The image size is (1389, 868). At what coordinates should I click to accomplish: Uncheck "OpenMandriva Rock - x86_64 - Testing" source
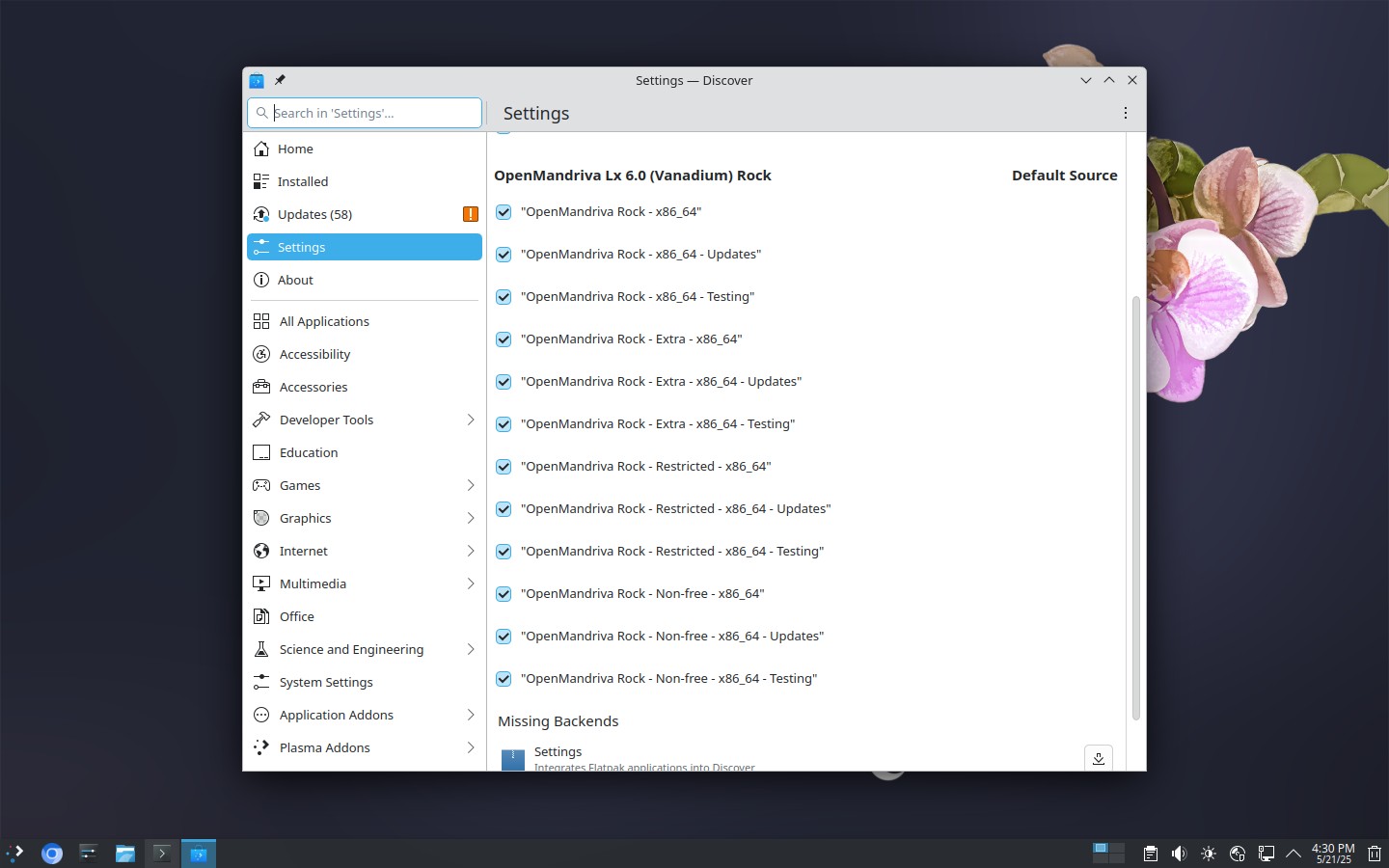tap(504, 297)
